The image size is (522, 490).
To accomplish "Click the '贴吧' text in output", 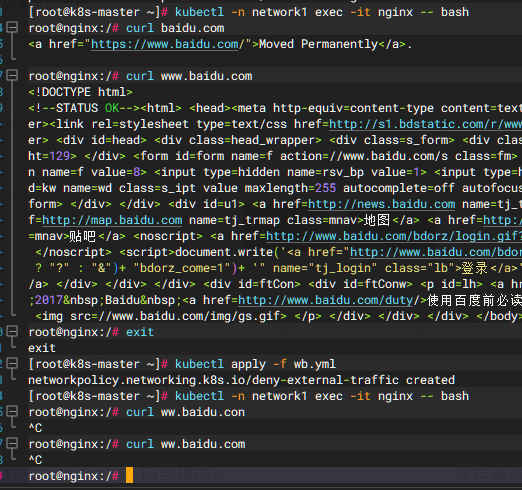I will pos(82,236).
